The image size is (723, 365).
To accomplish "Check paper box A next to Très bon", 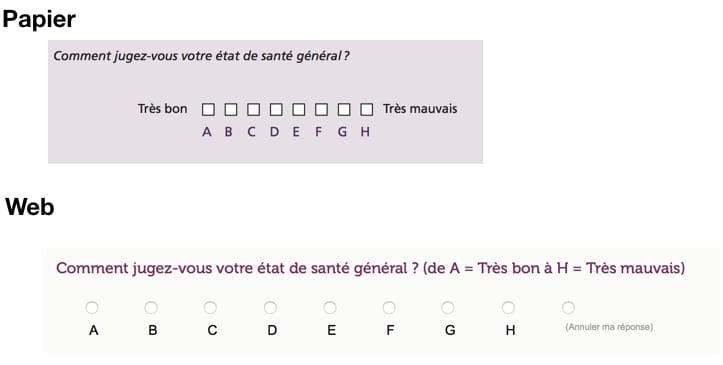I will coord(208,110).
